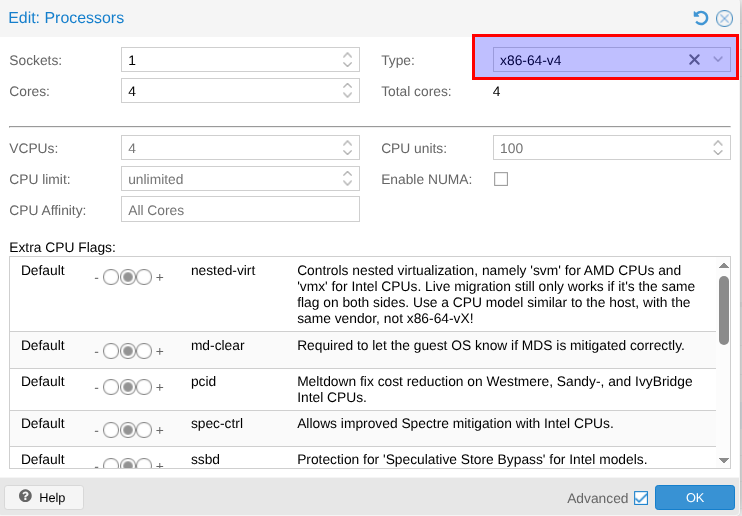Click the Cores spinner arrows
The width and height of the screenshot is (742, 516).
[x=347, y=91]
